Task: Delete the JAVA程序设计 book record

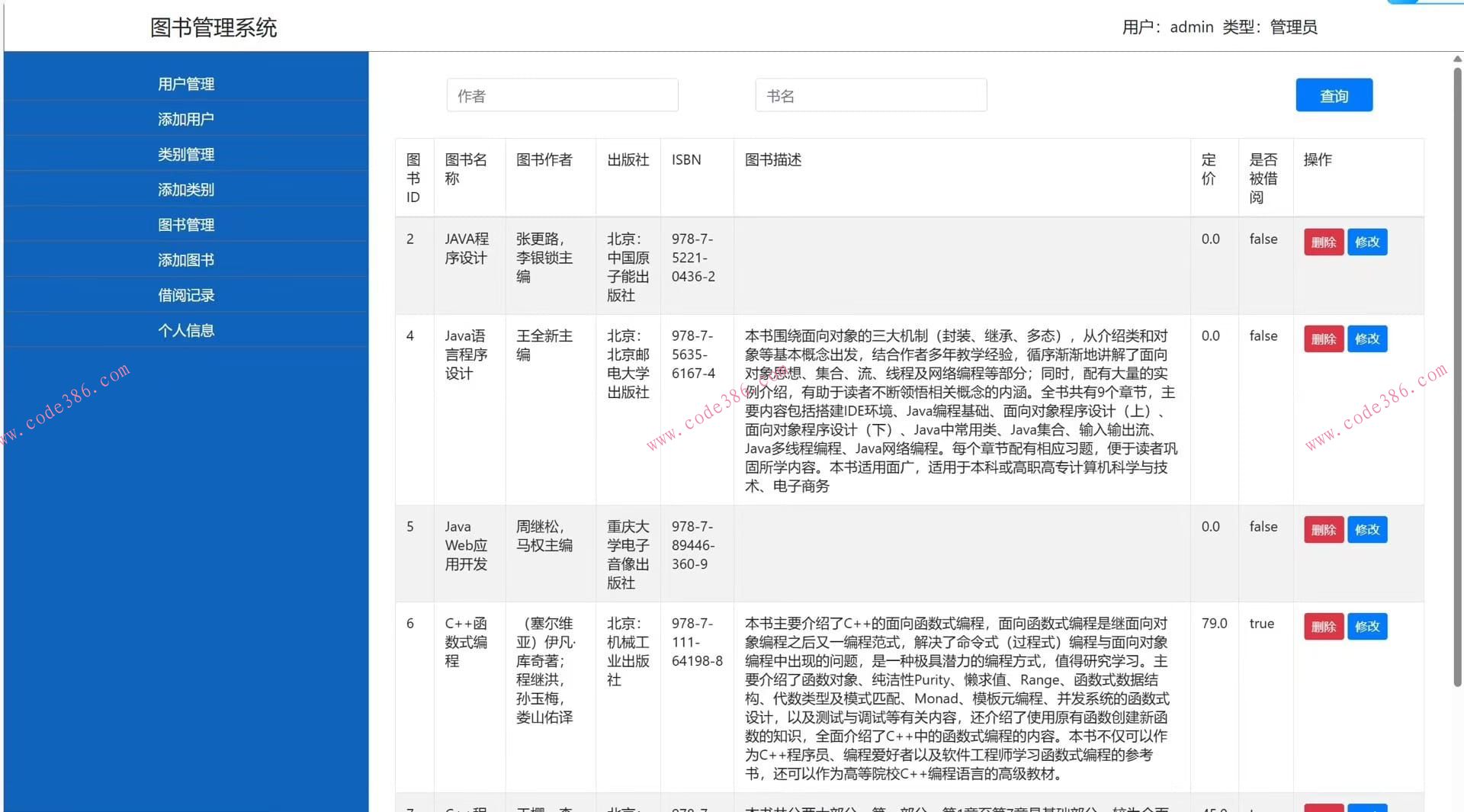Action: click(1323, 242)
